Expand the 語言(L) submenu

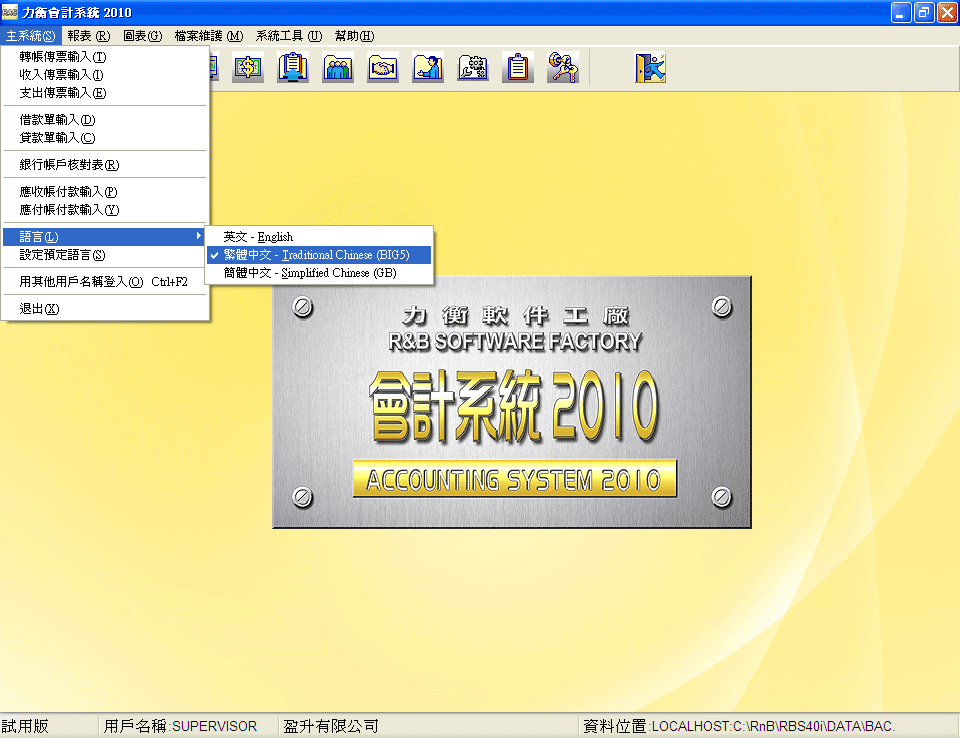click(x=105, y=237)
